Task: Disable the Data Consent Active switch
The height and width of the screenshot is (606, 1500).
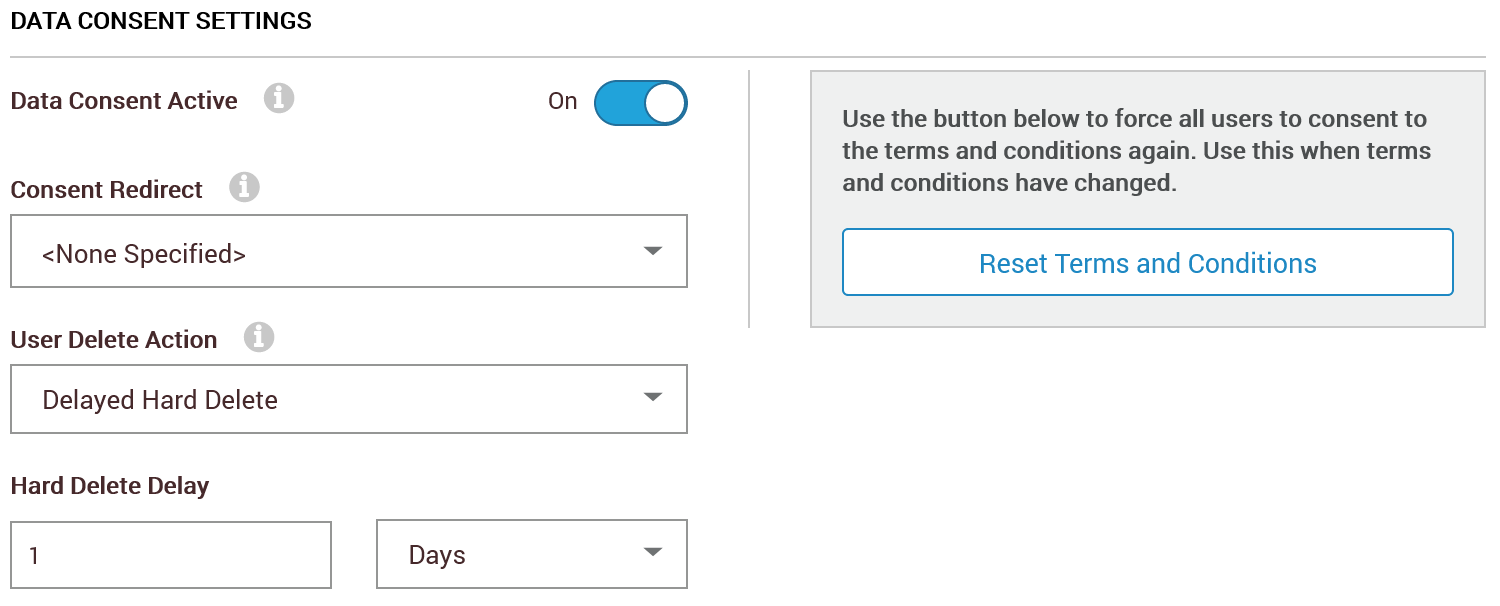Action: pos(641,103)
